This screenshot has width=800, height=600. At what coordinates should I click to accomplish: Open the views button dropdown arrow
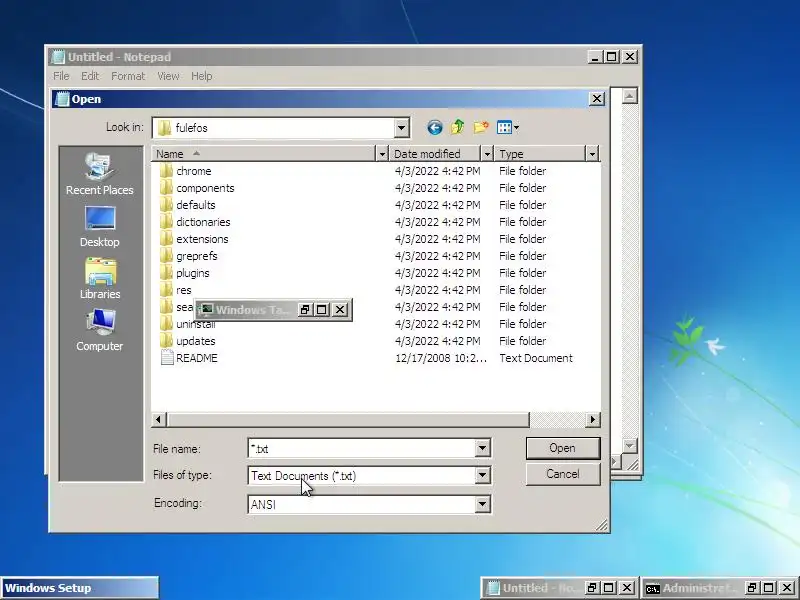click(x=516, y=128)
